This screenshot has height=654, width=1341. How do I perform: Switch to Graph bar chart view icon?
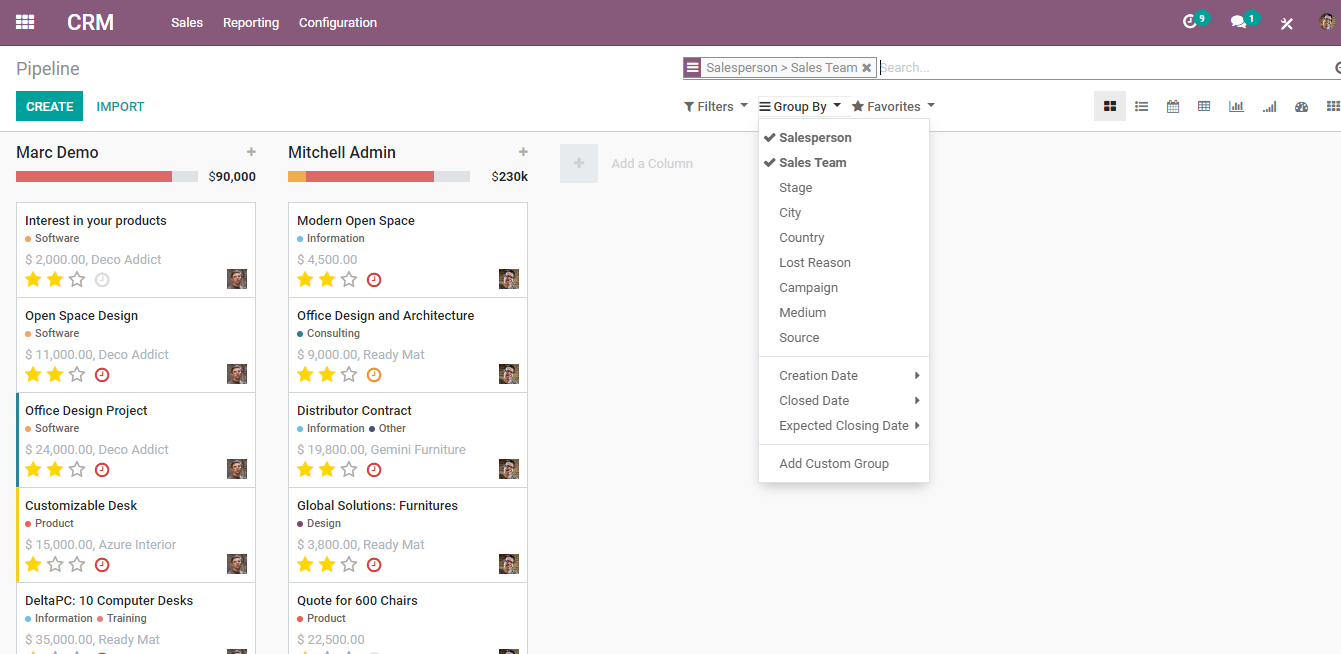point(1236,106)
